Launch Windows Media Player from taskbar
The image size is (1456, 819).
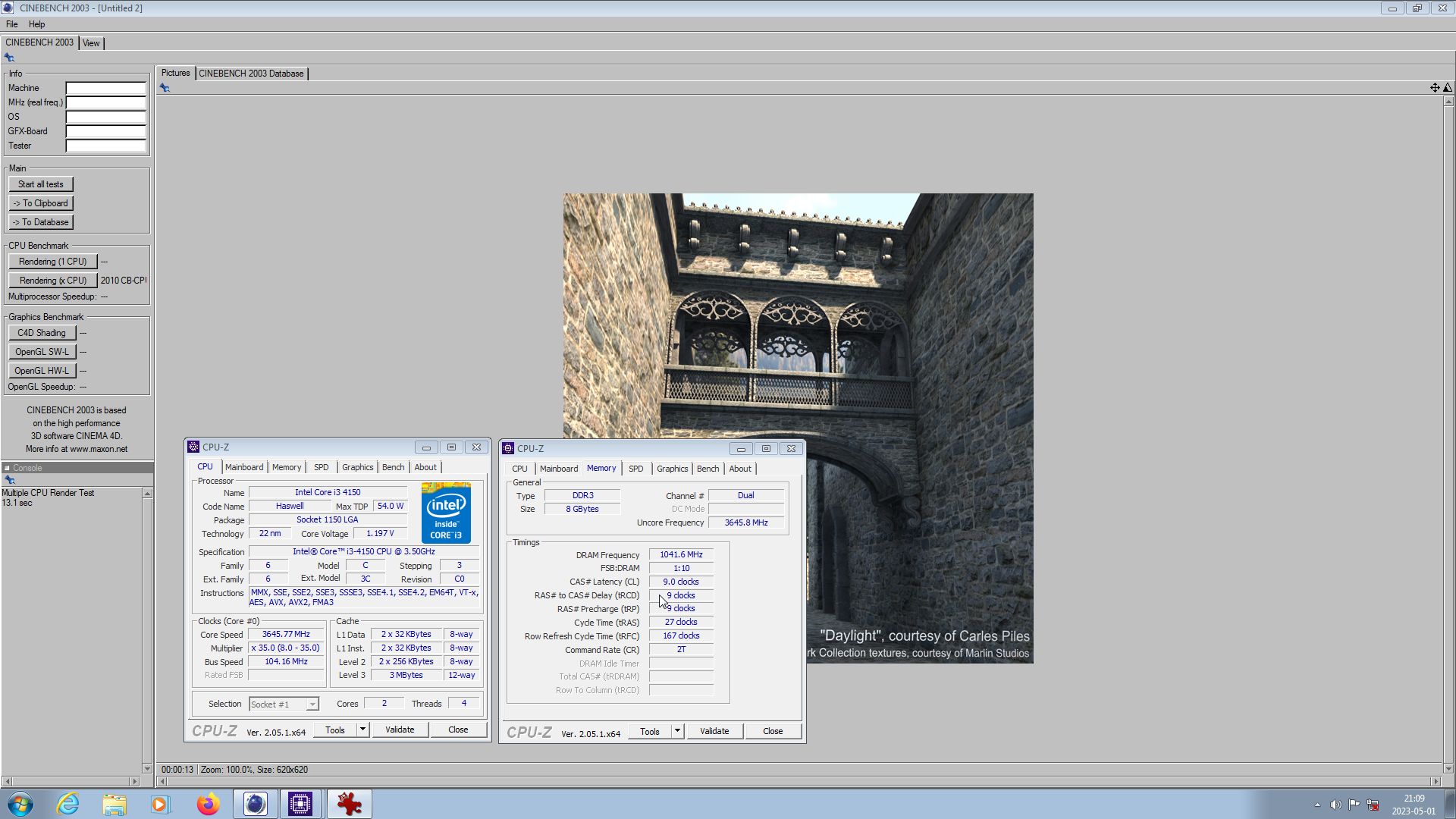[x=160, y=804]
